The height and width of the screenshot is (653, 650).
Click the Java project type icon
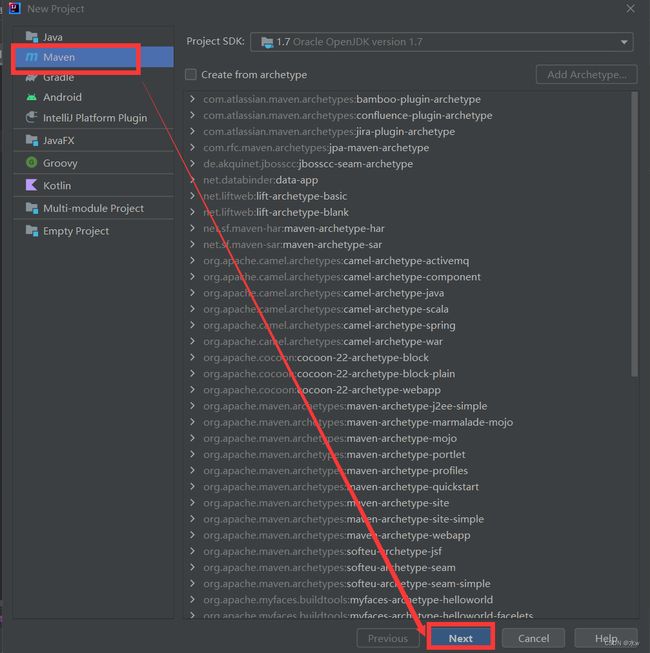(32, 37)
